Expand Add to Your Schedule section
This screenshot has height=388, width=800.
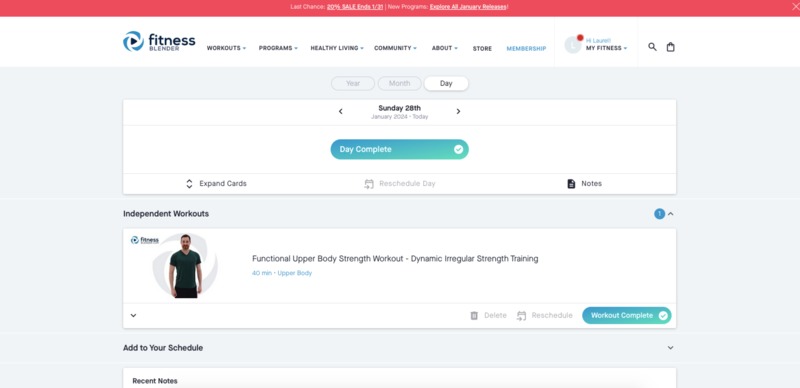pyautogui.click(x=670, y=348)
